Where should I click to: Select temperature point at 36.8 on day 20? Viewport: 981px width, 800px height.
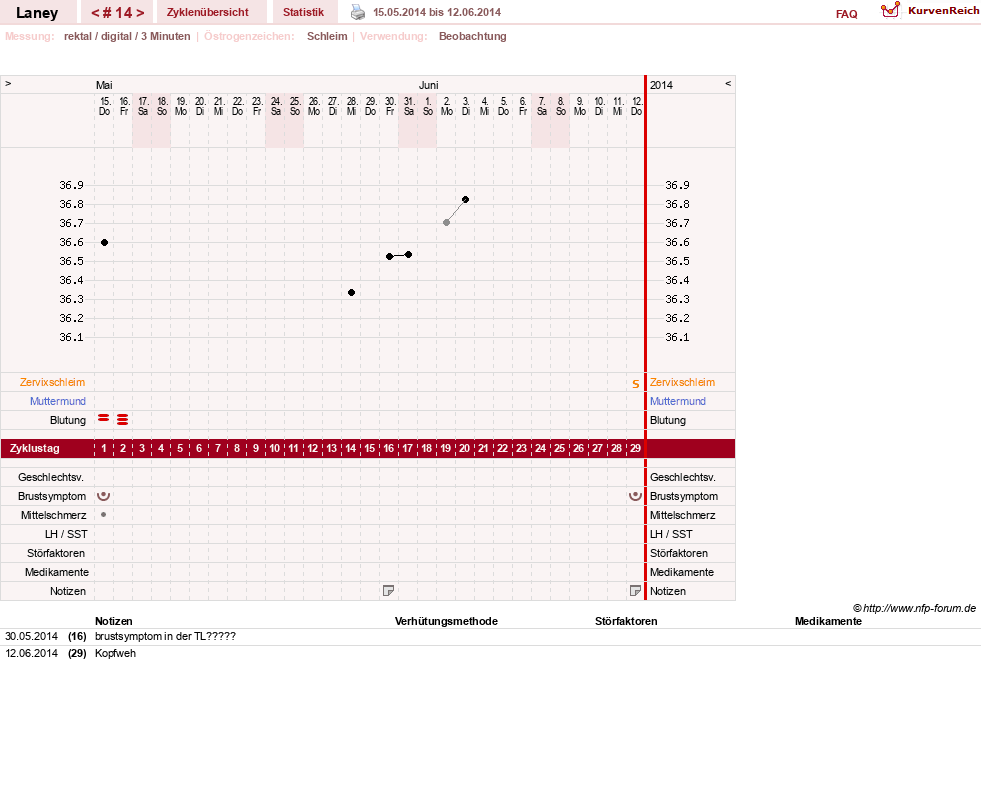pyautogui.click(x=465, y=200)
